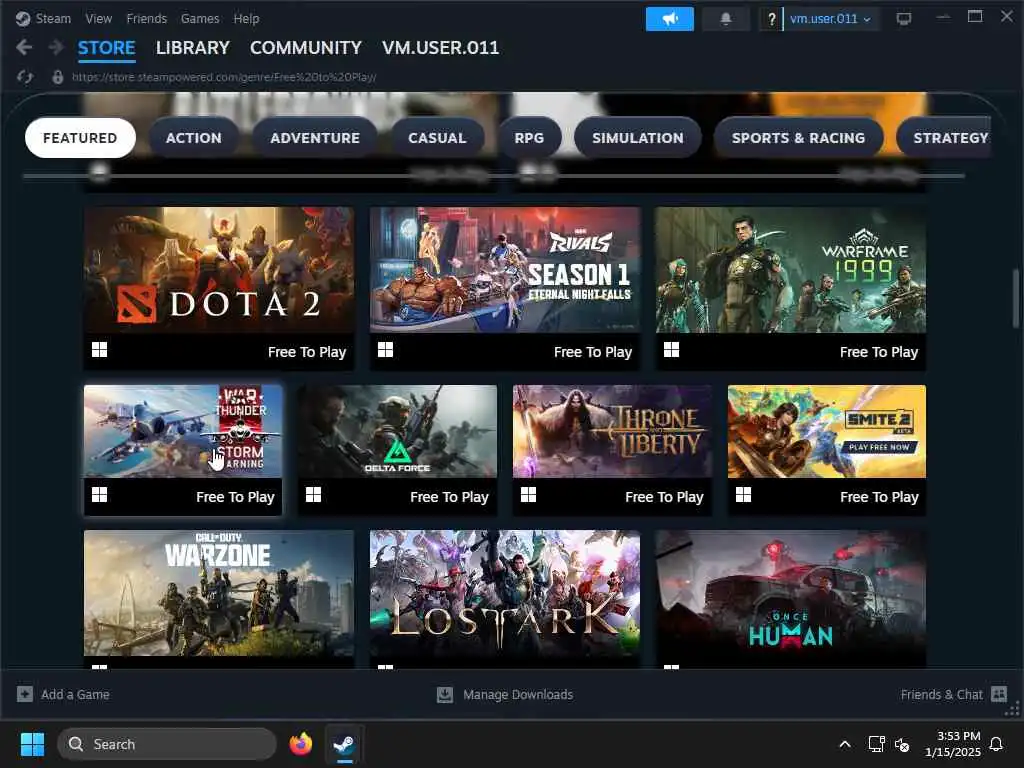Open the Windows notification bell

pyautogui.click(x=996, y=744)
